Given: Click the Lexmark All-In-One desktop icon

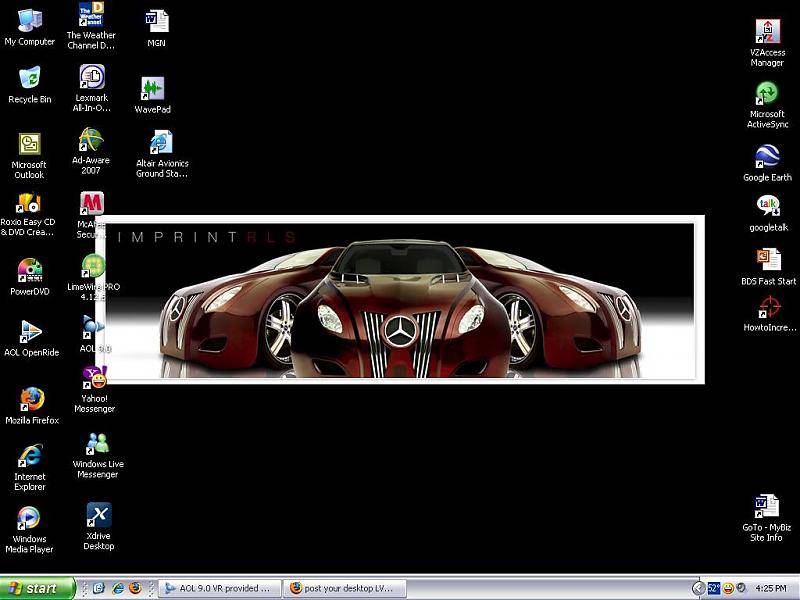Looking at the screenshot, I should tap(91, 88).
